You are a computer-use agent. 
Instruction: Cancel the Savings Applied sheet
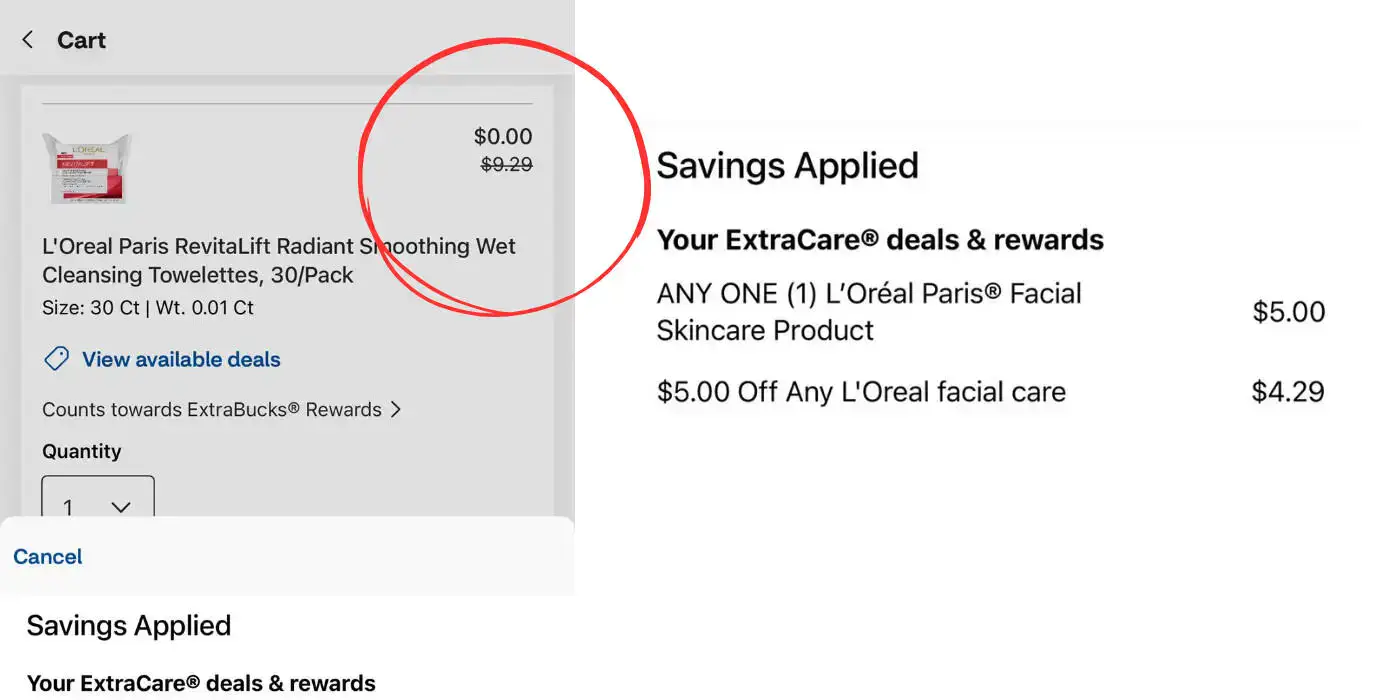[x=48, y=557]
